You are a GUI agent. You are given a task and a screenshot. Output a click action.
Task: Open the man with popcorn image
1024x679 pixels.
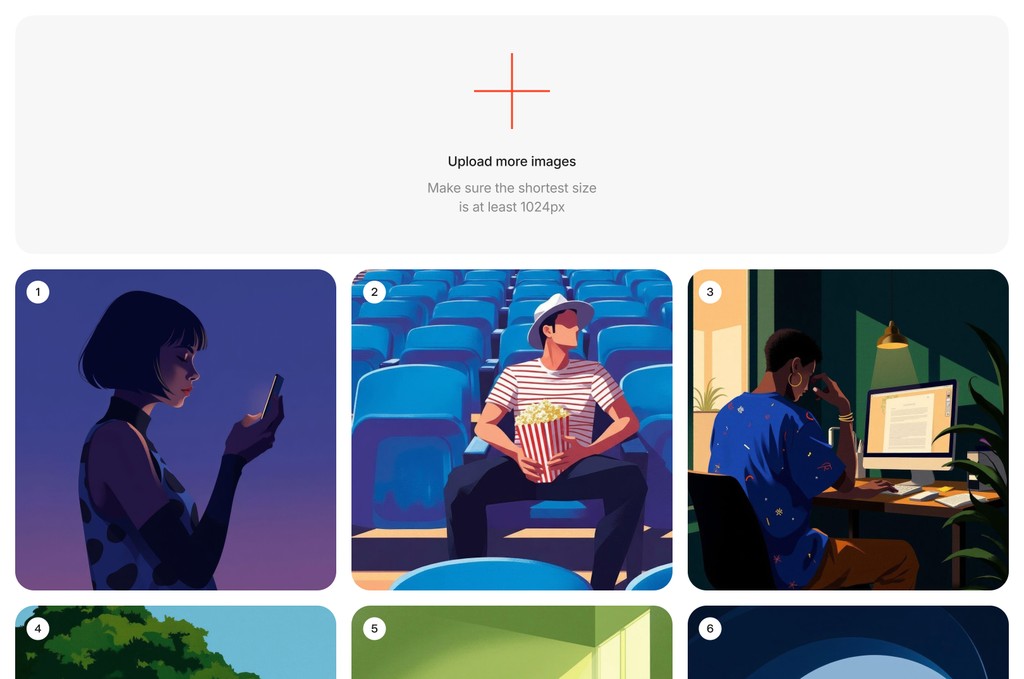(511, 430)
